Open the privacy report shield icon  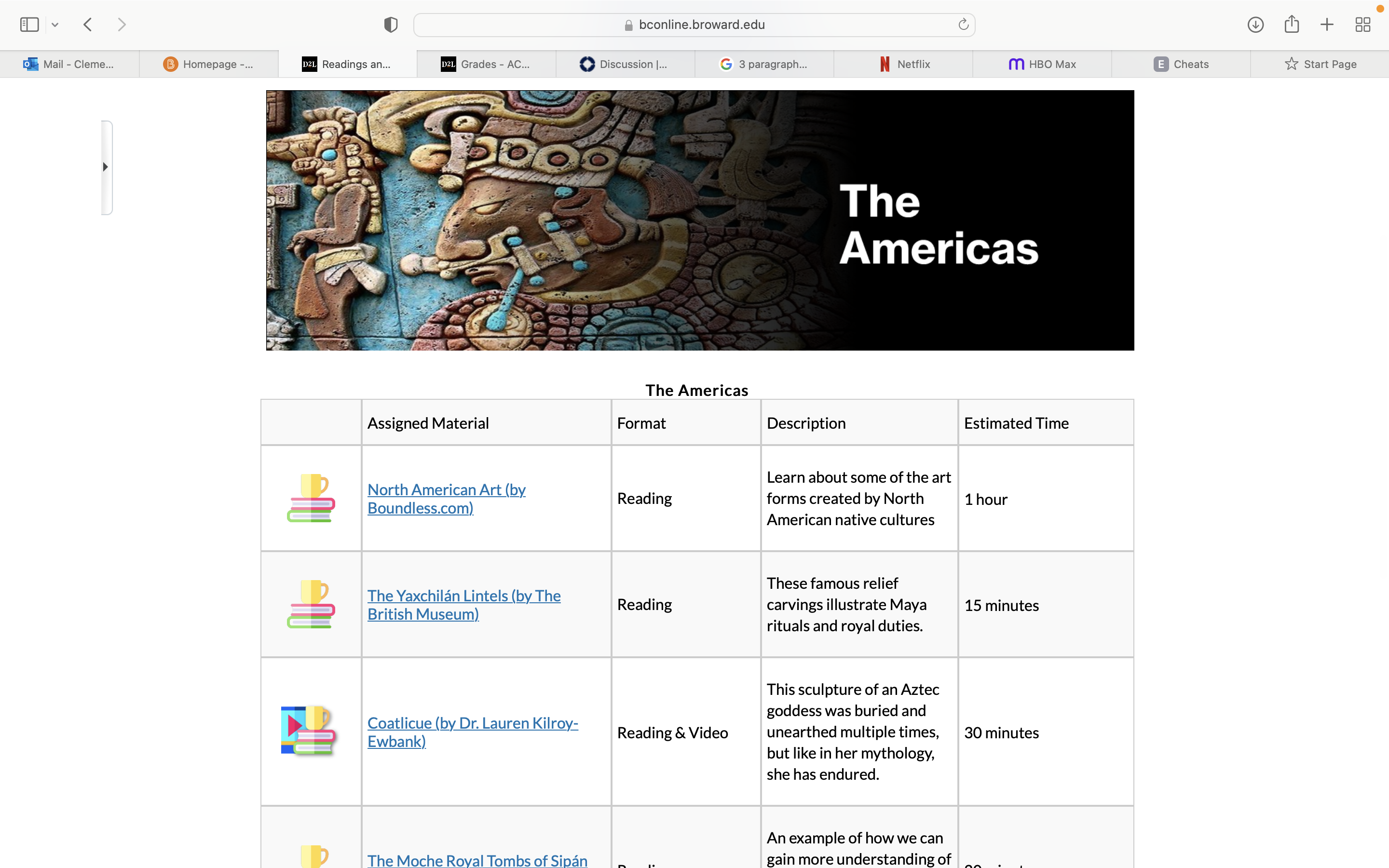[390, 25]
